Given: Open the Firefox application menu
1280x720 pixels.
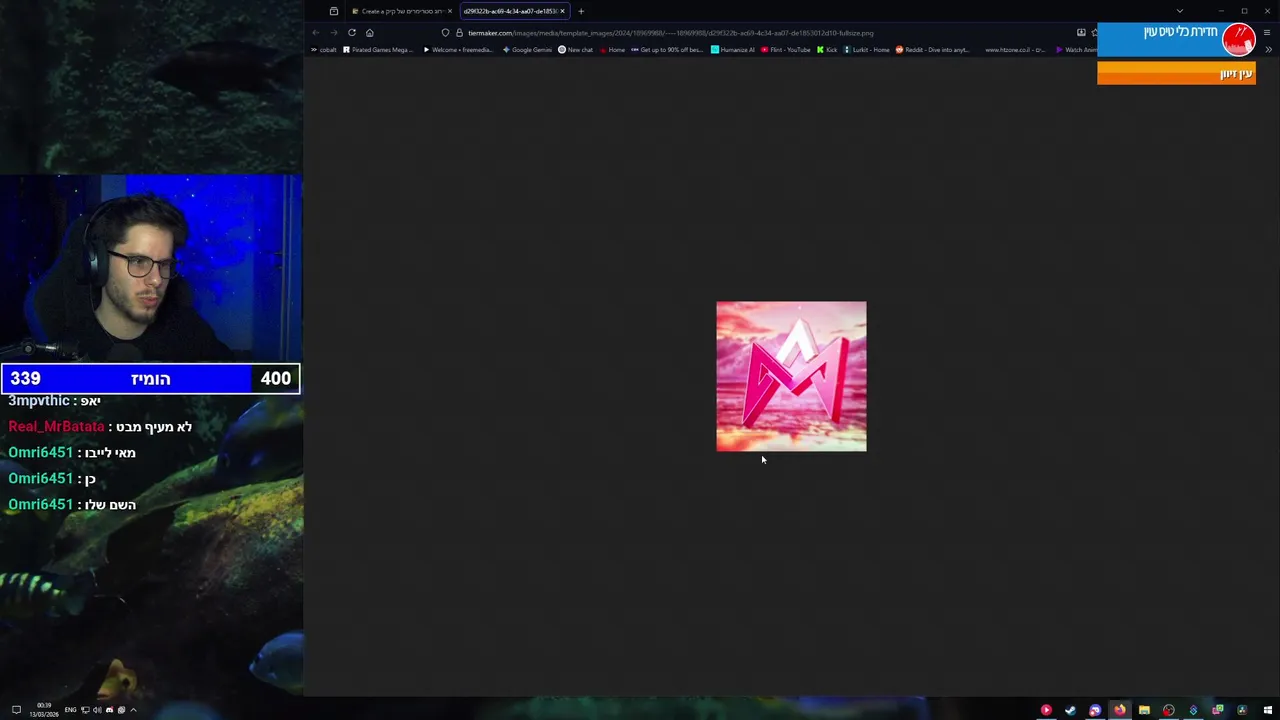Looking at the screenshot, I should coord(1267,33).
